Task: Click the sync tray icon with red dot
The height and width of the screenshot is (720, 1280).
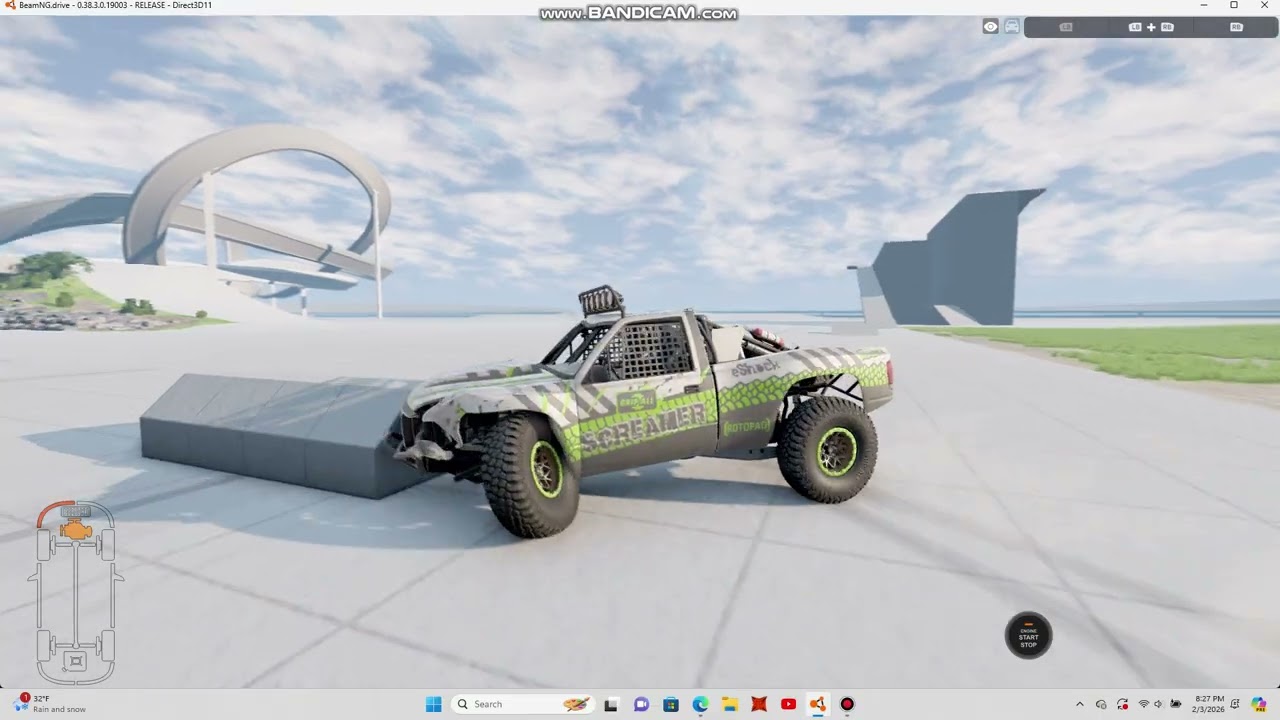Action: pos(1123,704)
